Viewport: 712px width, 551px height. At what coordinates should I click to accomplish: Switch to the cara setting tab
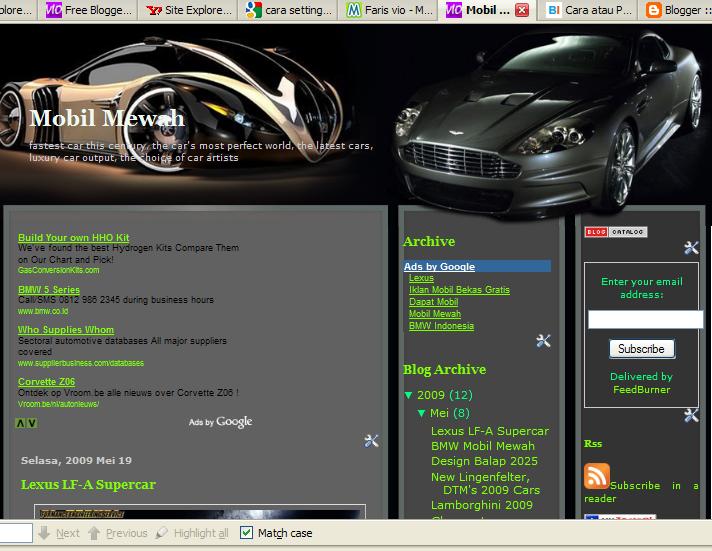pyautogui.click(x=289, y=10)
